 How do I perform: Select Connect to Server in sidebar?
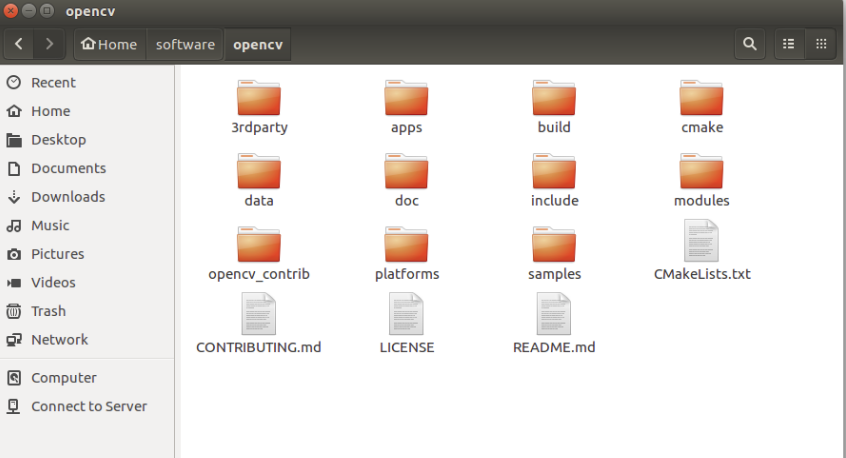pyautogui.click(x=87, y=407)
